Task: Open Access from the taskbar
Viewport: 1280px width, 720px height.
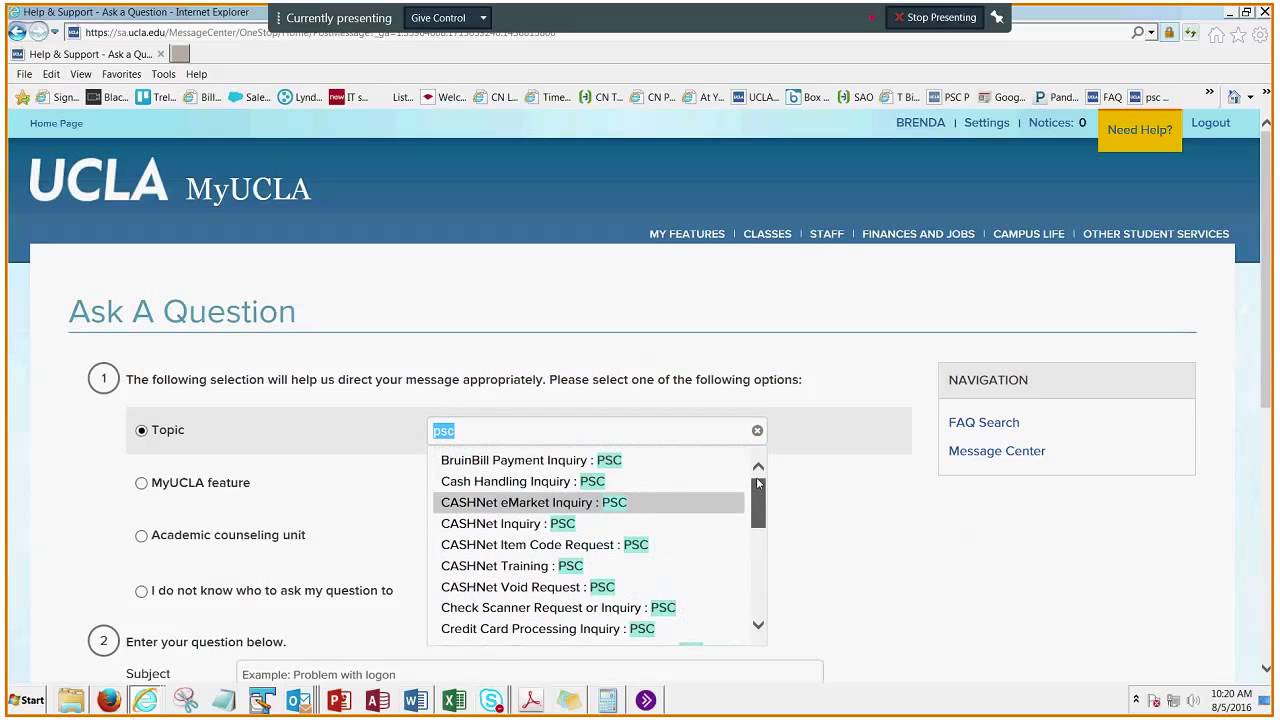Action: point(377,700)
